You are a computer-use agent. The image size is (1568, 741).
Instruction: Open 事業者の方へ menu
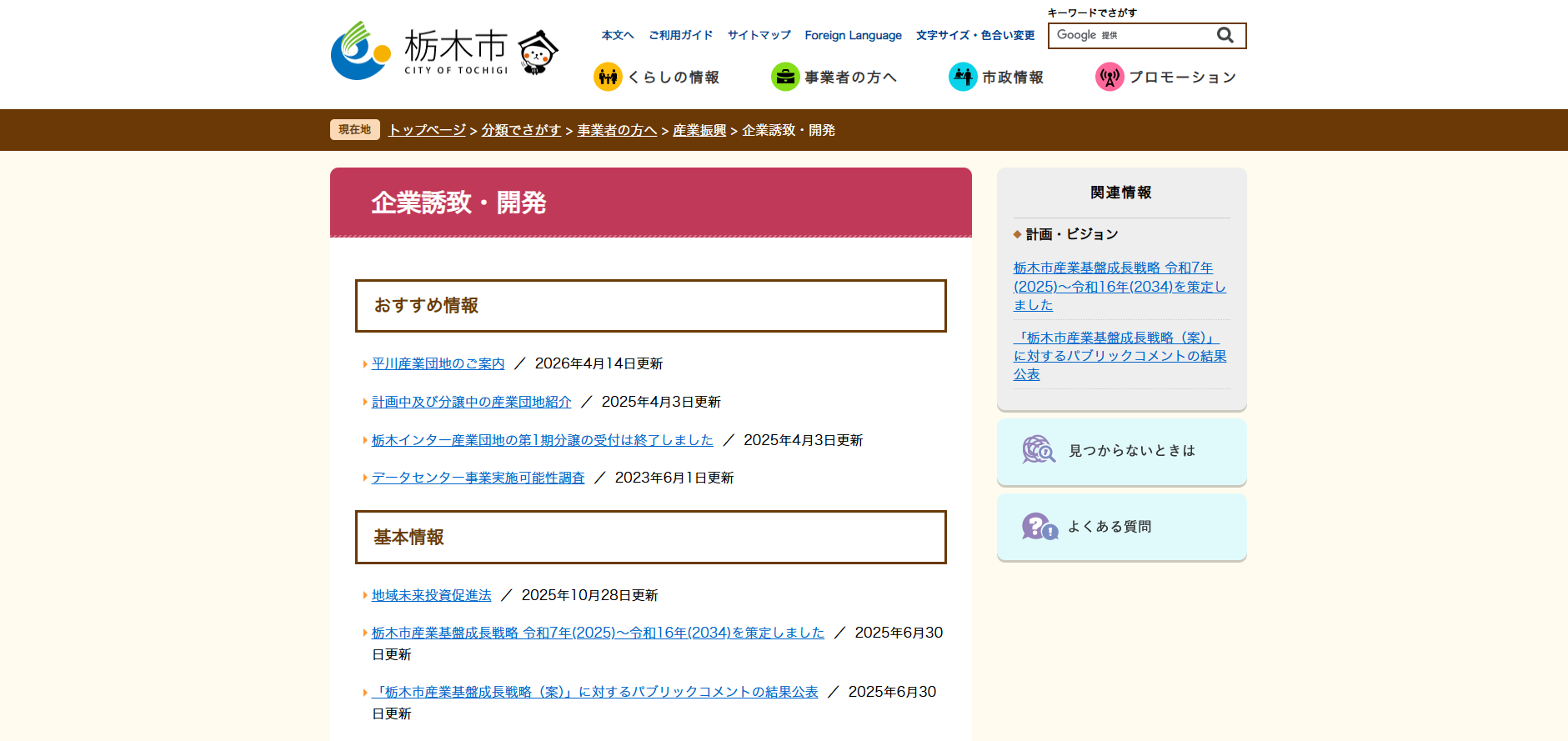tap(834, 77)
